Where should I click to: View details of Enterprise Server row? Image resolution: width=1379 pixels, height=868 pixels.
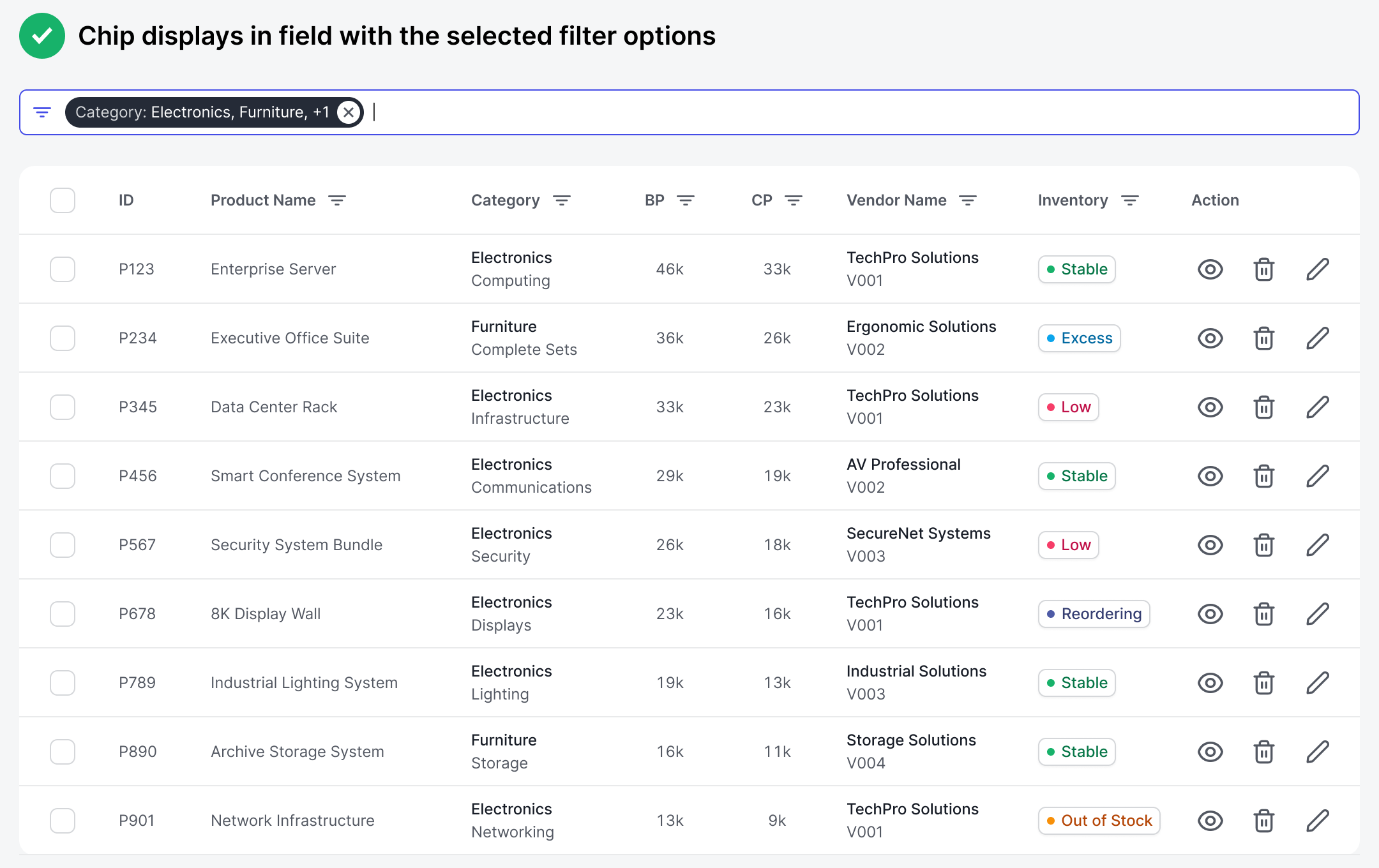click(1210, 269)
